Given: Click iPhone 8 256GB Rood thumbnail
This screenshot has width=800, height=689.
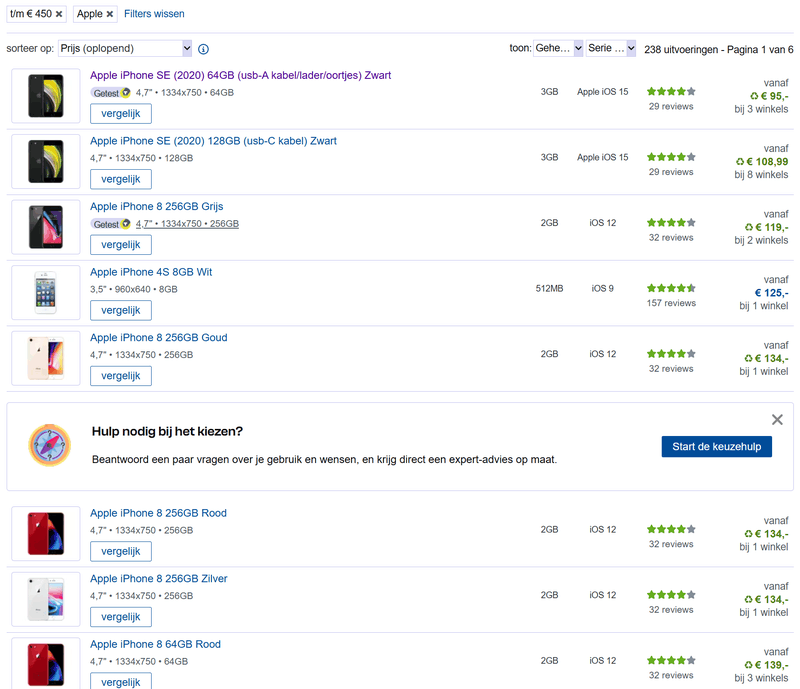Looking at the screenshot, I should pyautogui.click(x=46, y=533).
